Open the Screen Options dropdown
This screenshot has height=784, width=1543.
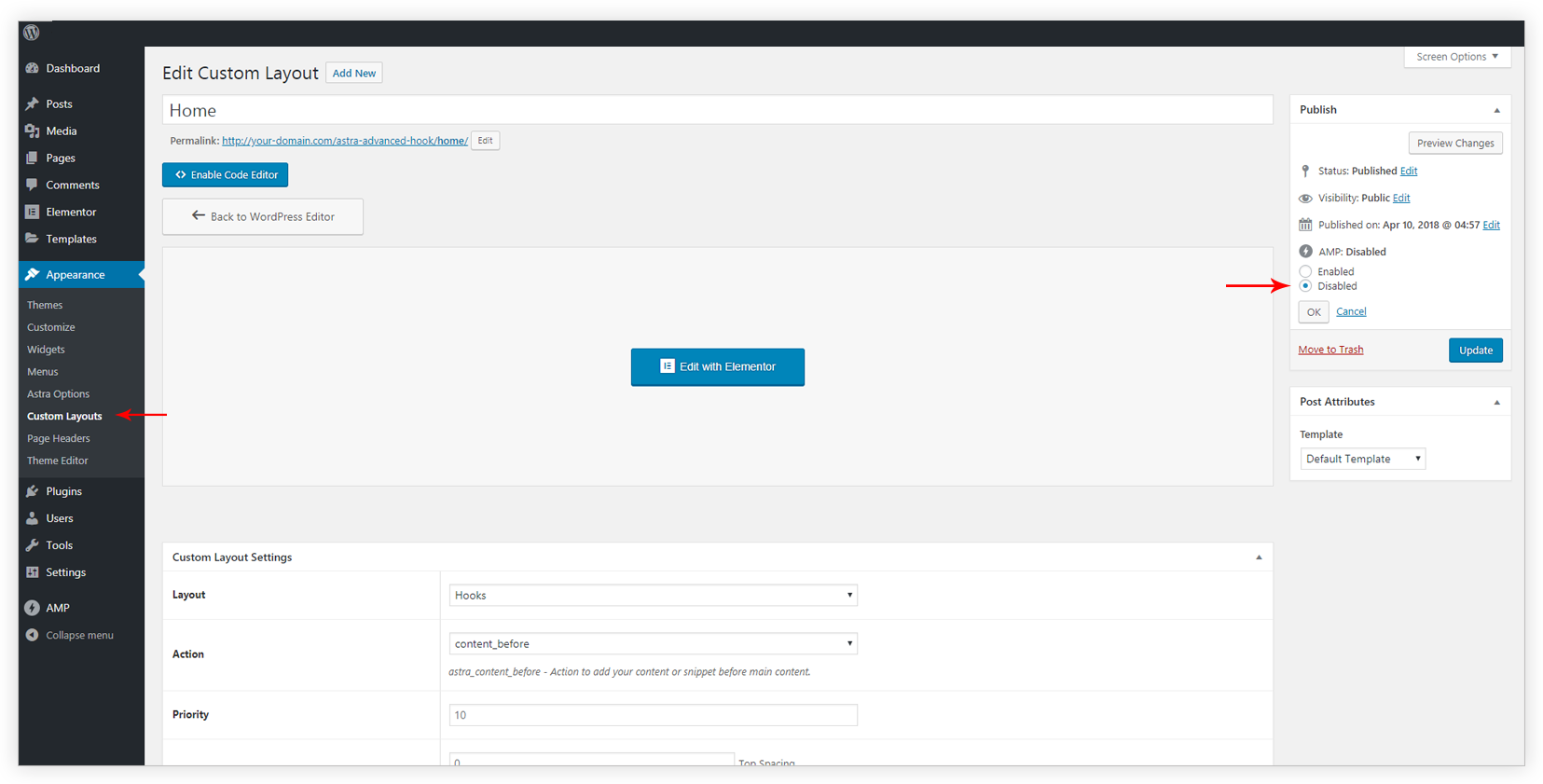pos(1457,57)
